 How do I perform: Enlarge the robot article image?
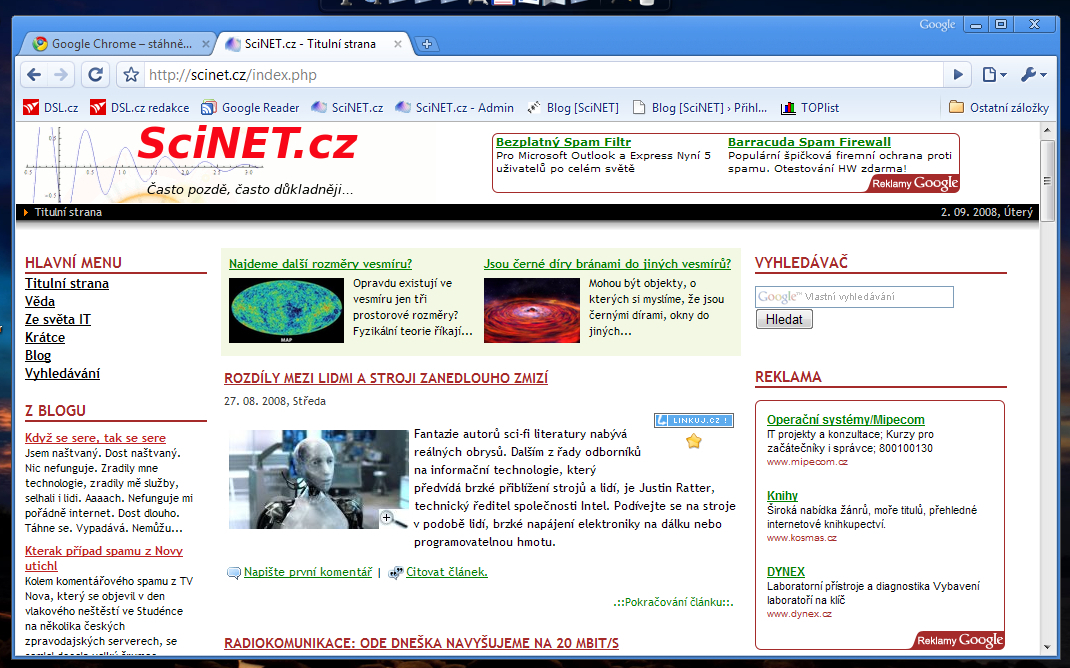coord(319,479)
